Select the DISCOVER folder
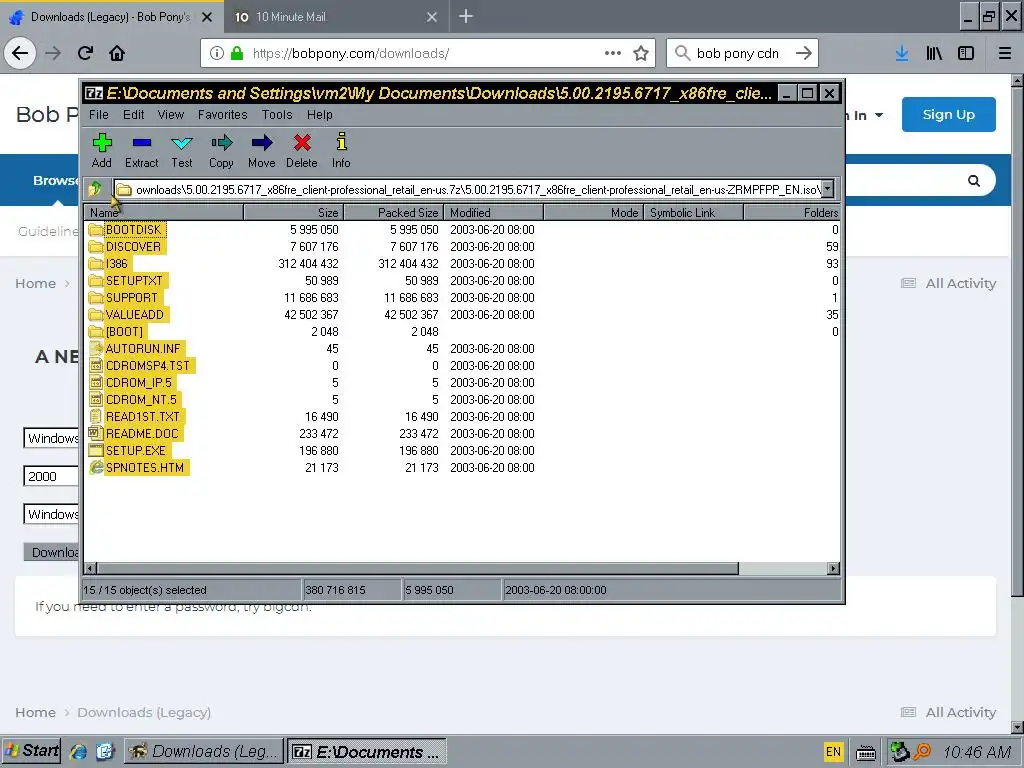Screen dimensions: 1024x768 tap(133, 247)
